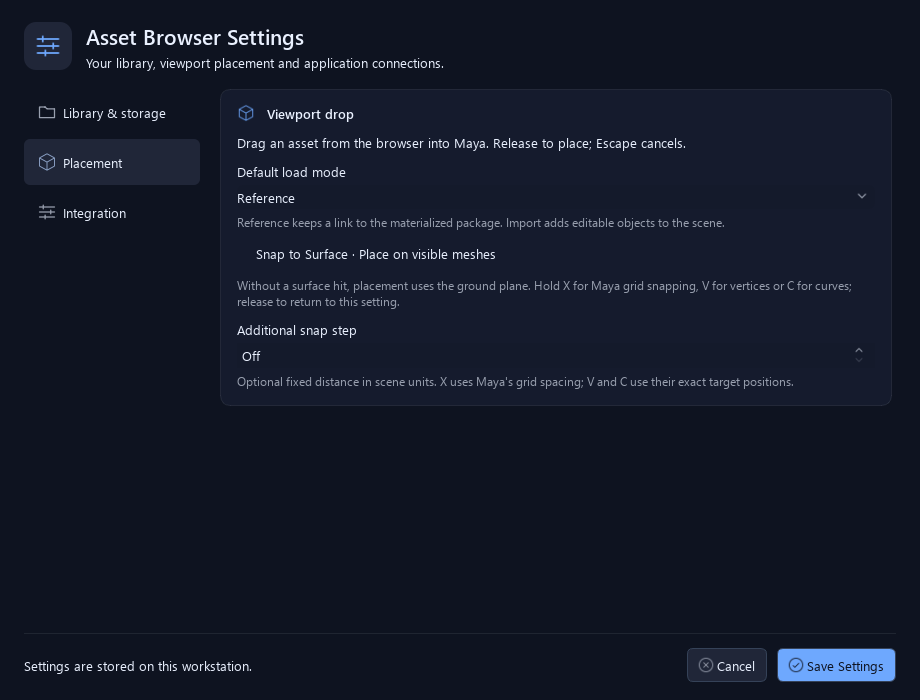920x700 pixels.
Task: Click 'Your library, viewport placement' subtitle
Action: point(265,63)
